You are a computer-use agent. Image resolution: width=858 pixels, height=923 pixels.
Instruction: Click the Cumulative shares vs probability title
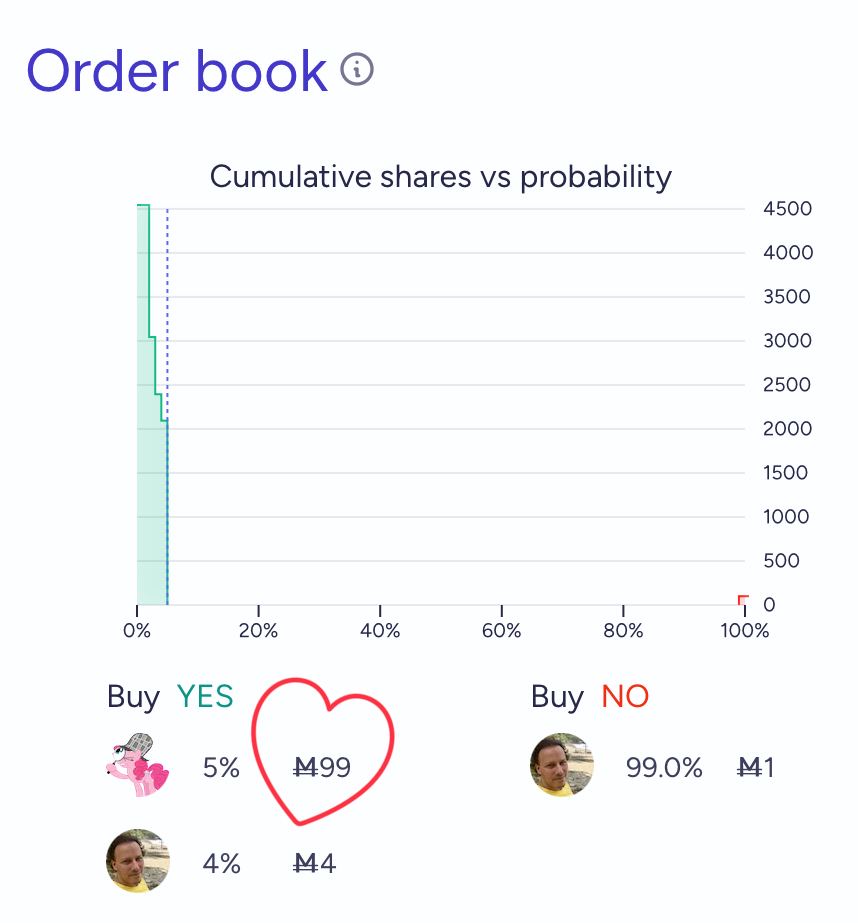click(441, 177)
